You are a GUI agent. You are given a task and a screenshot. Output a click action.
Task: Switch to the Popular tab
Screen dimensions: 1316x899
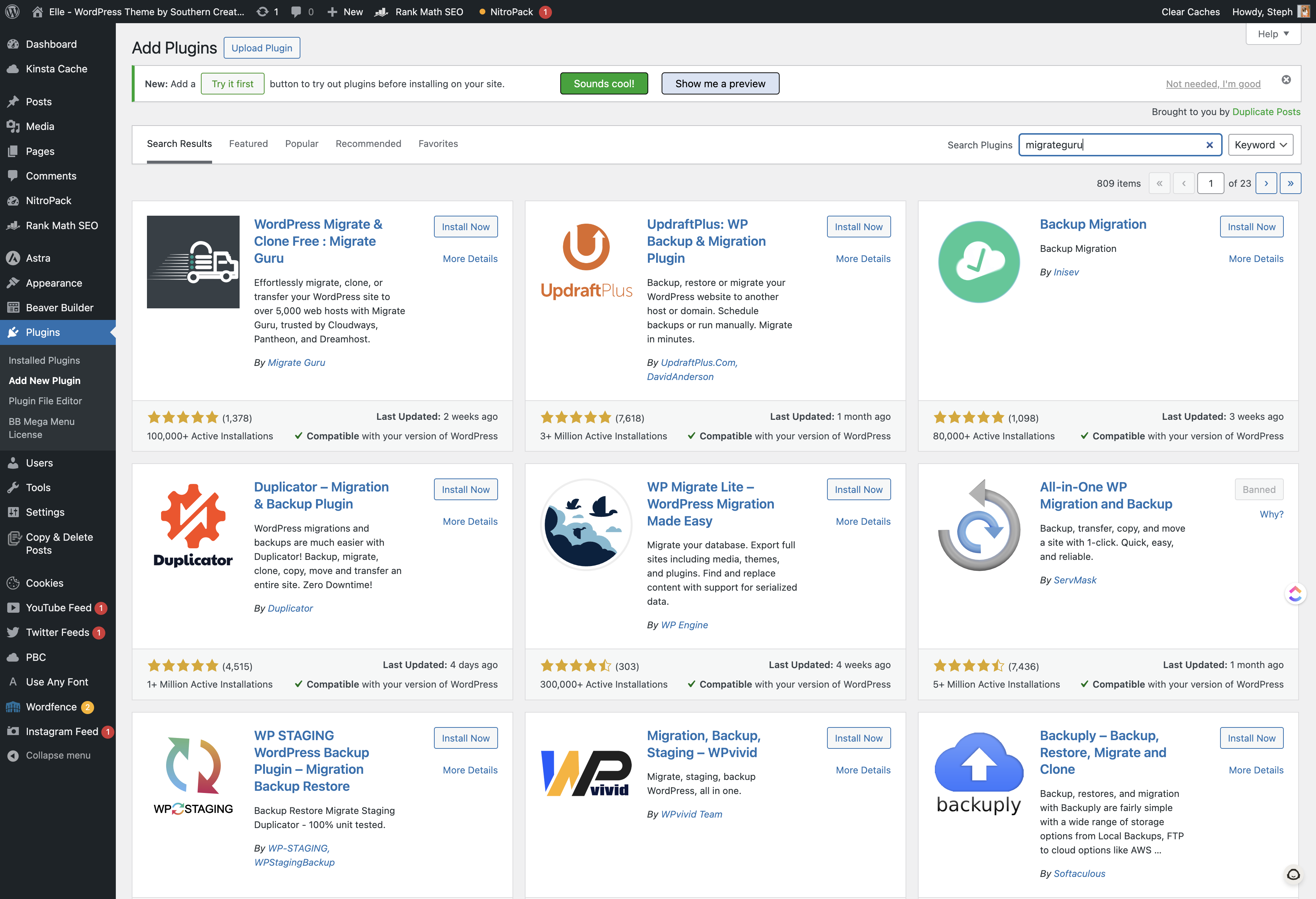click(301, 144)
